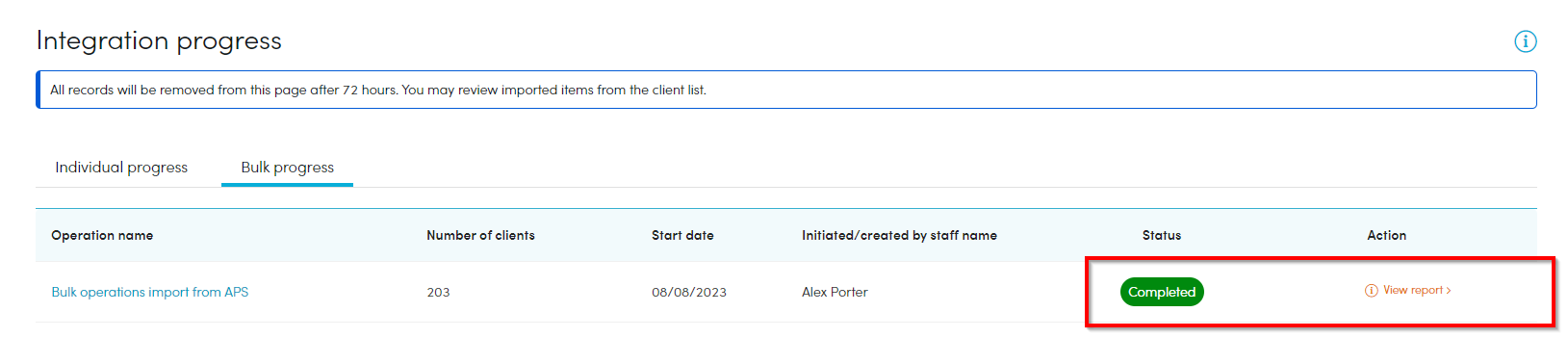Switch to Individual progress tab
The height and width of the screenshot is (364, 1568).
[121, 168]
